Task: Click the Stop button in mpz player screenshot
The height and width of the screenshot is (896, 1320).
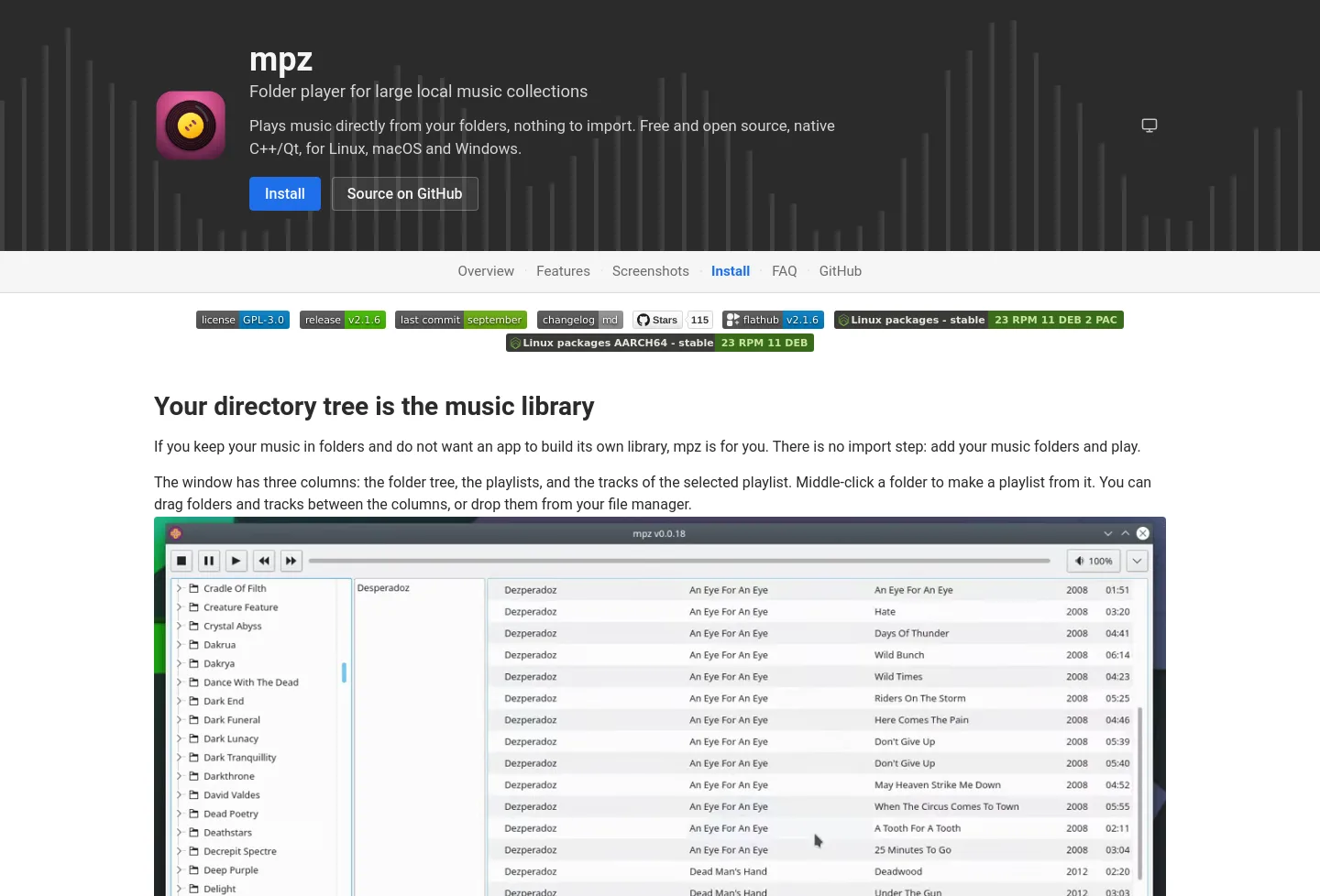Action: (181, 561)
